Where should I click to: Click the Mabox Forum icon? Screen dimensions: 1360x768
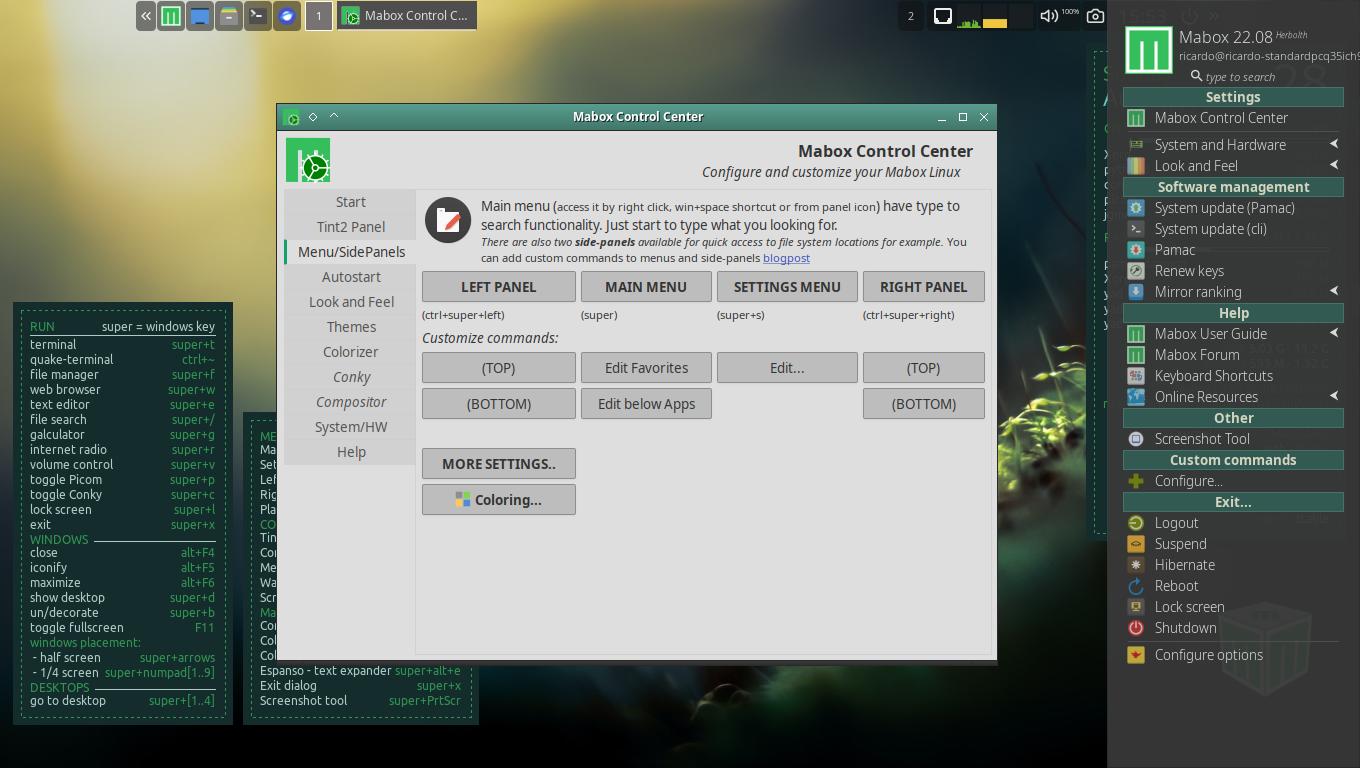(x=1136, y=355)
